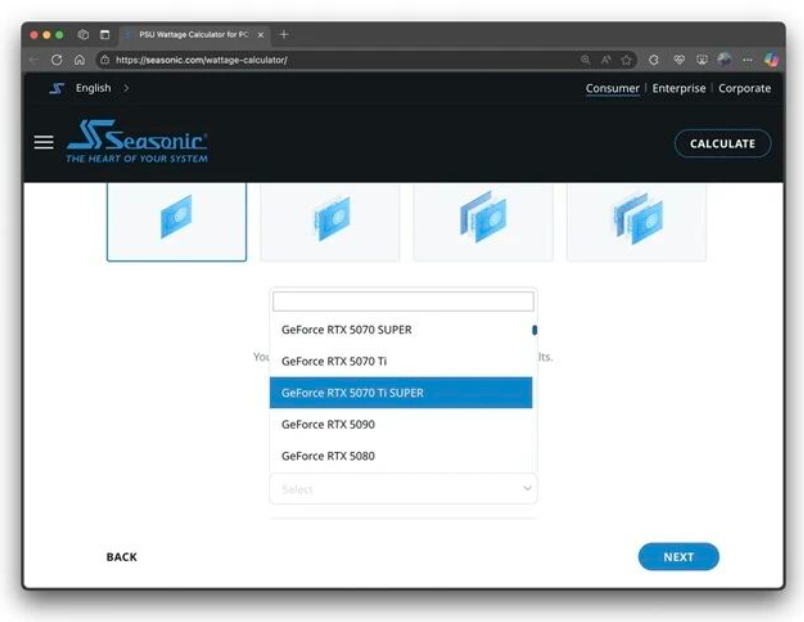Bookmark page with the star icon

tap(626, 60)
